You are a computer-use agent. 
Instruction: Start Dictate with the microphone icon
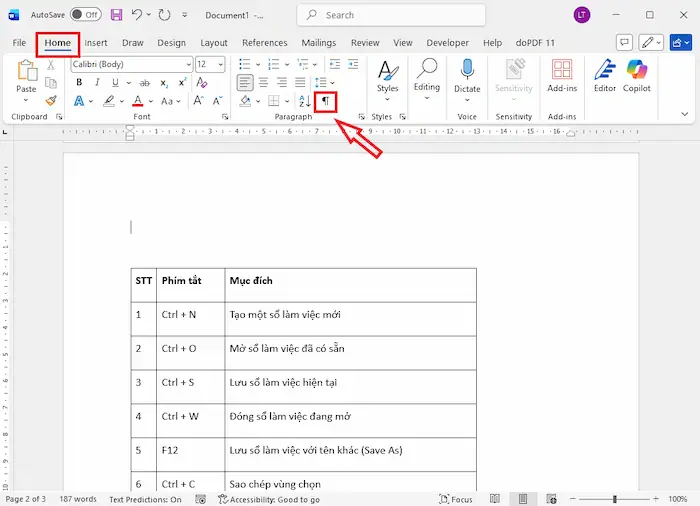[467, 76]
